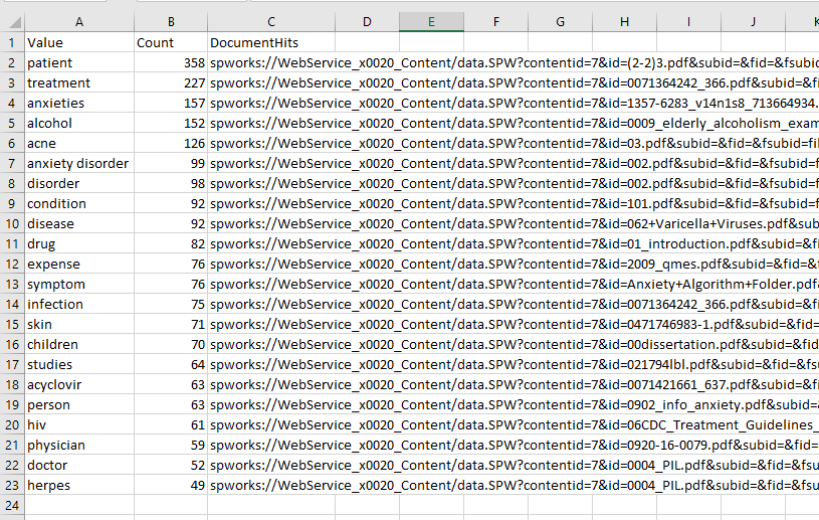The height and width of the screenshot is (520, 819).
Task: Select the 'herpes' cell
Action: pos(79,486)
